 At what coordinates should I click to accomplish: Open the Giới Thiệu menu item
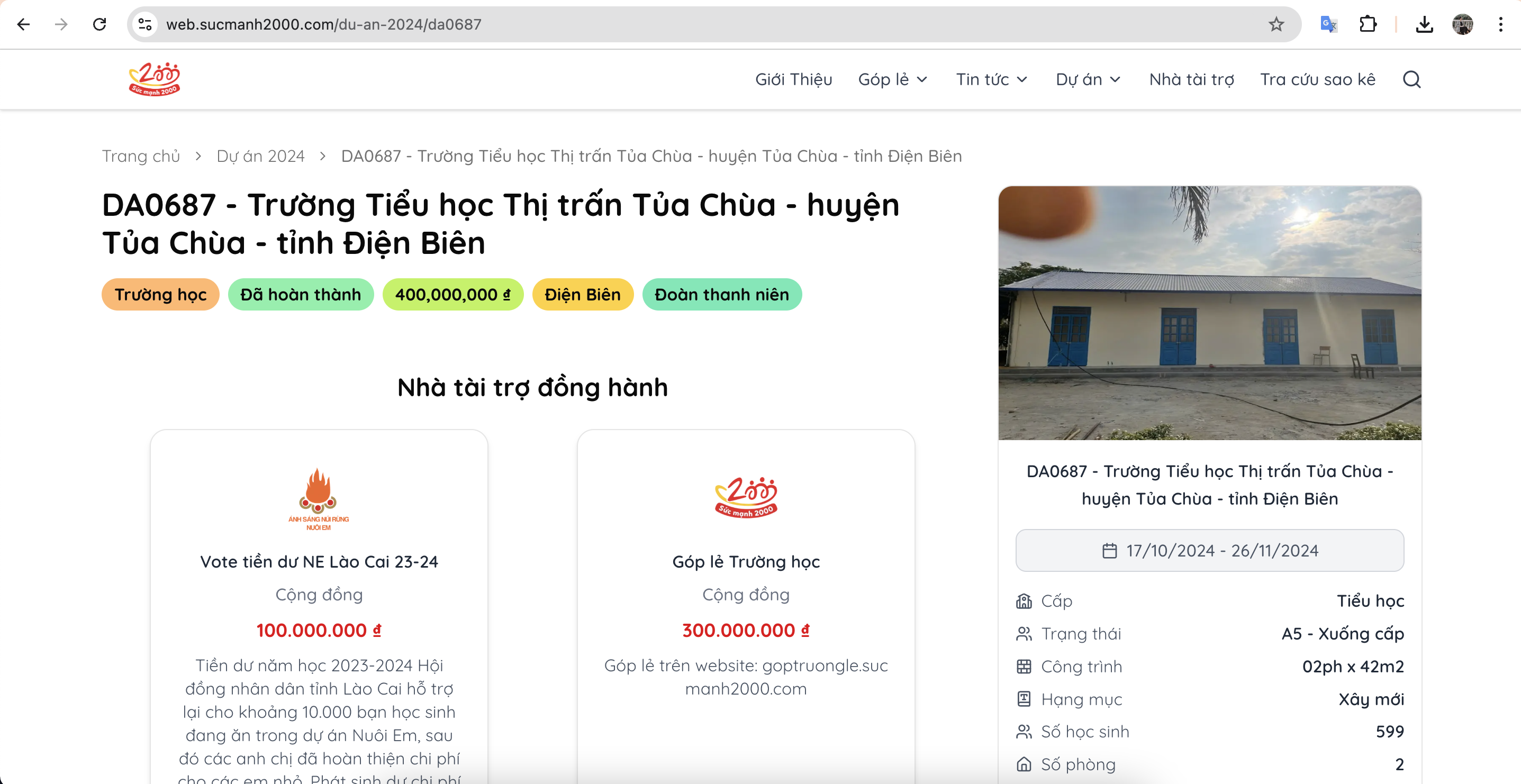click(793, 79)
